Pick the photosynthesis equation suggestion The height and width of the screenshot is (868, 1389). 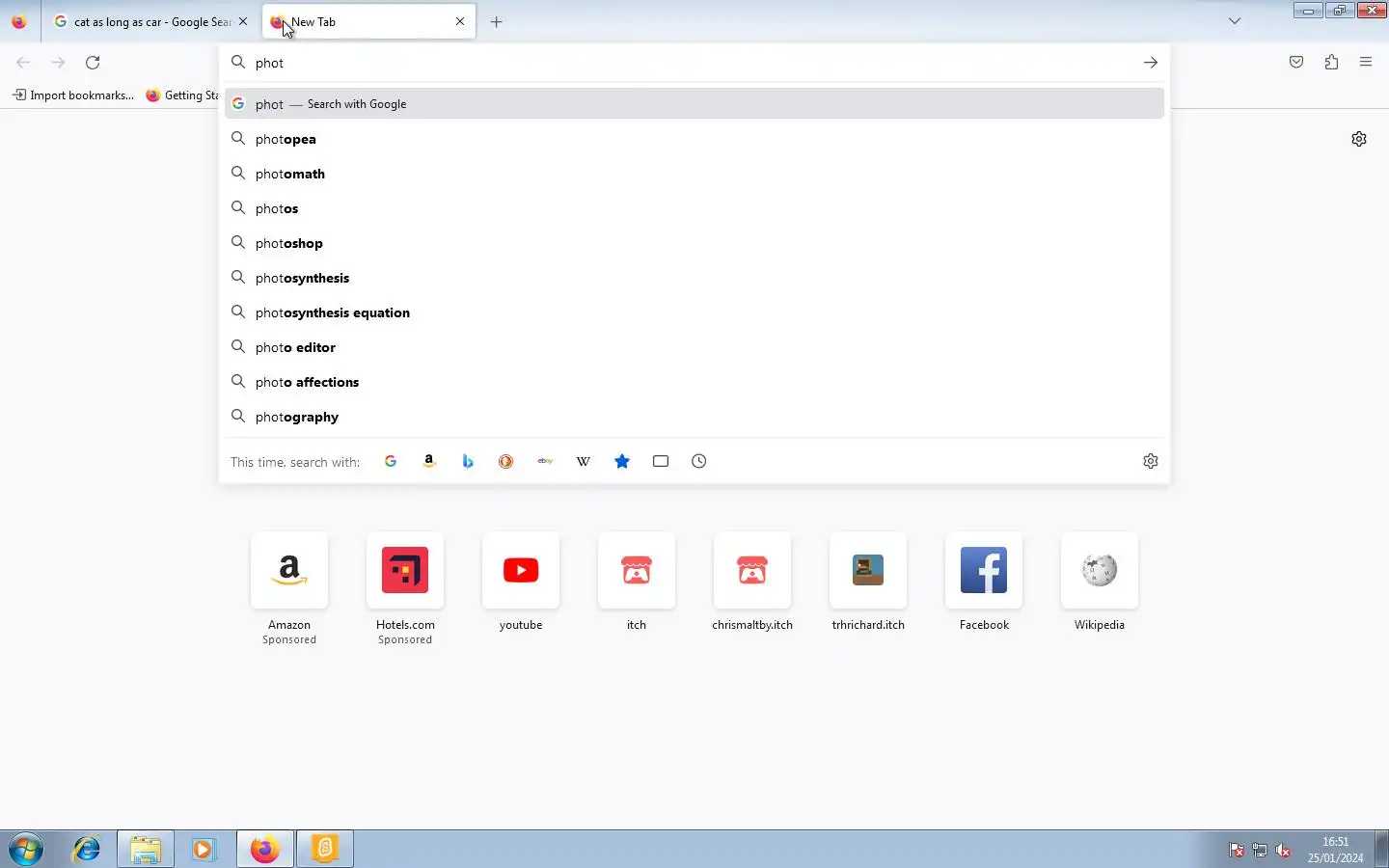[694, 312]
